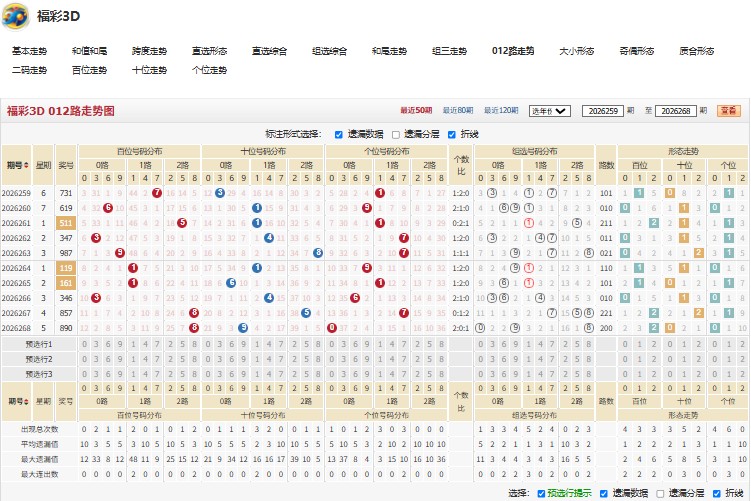
Task: Sort by 期号 using header sort arrow
Action: click(26, 165)
